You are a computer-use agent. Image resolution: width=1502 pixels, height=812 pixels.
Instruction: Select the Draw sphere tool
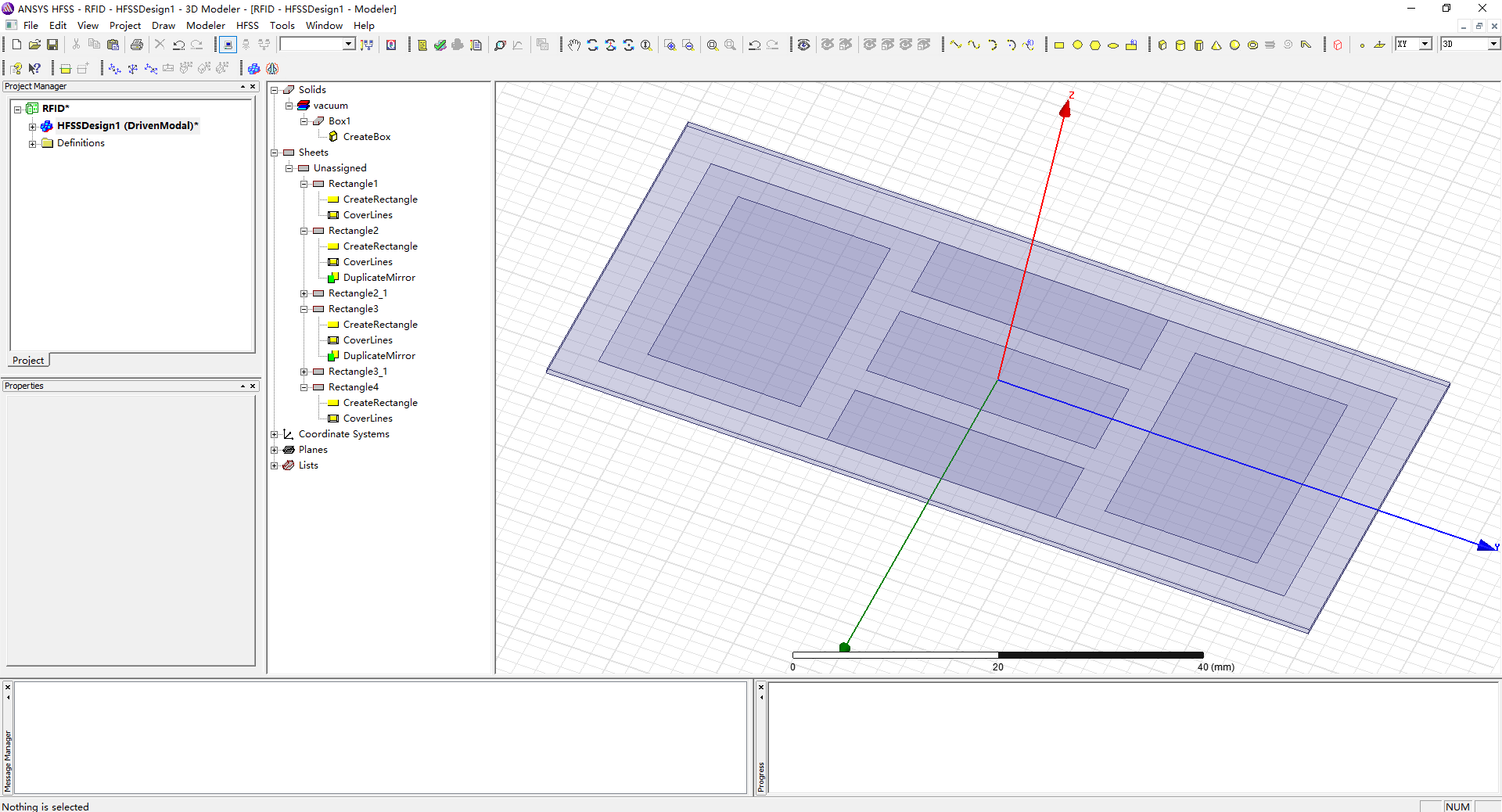coord(1234,45)
